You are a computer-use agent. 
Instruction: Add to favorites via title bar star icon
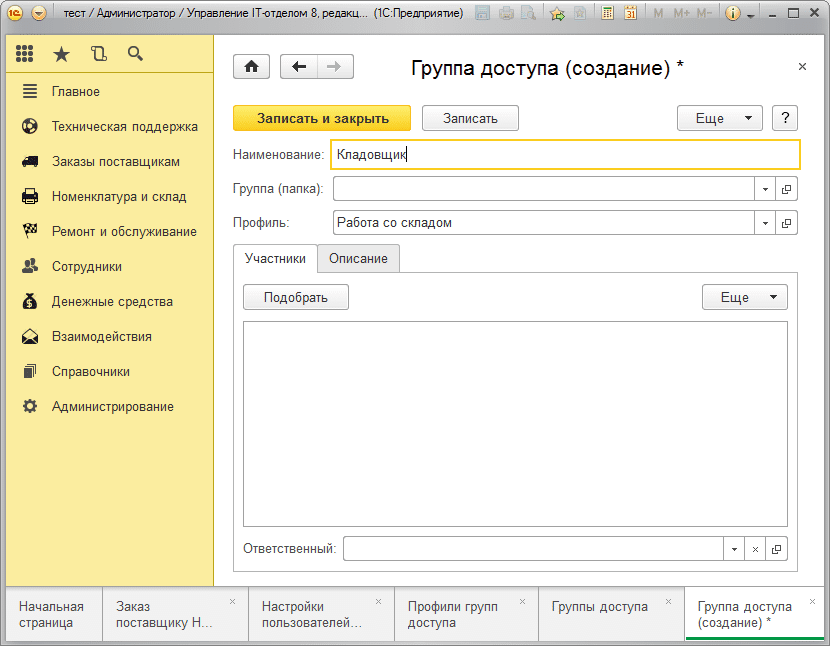coord(557,13)
